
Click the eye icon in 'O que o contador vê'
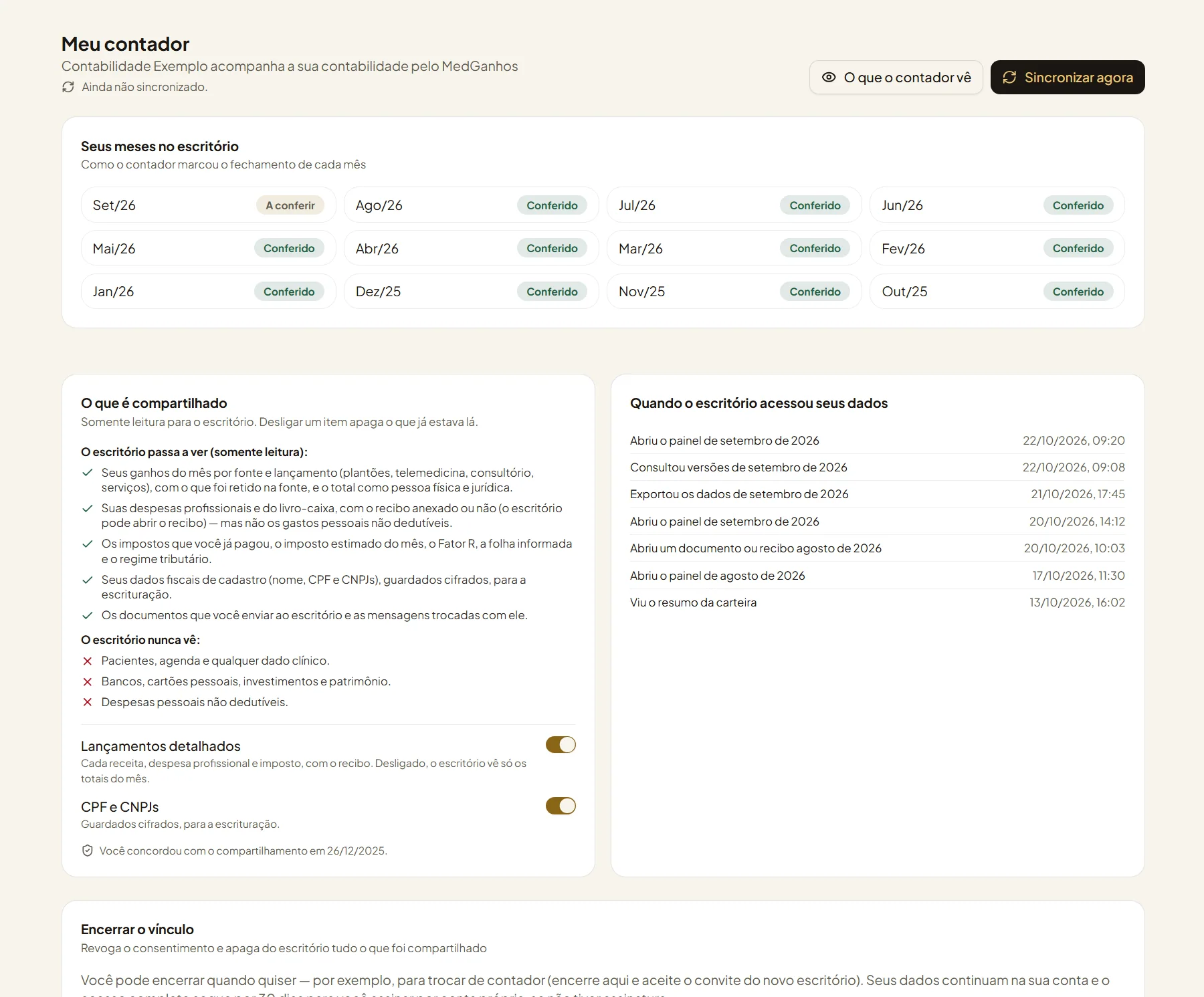coord(829,78)
